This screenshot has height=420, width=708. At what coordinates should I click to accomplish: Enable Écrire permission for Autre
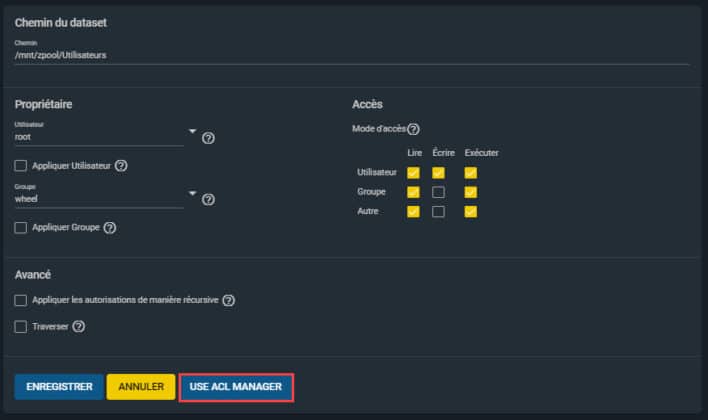pos(438,211)
